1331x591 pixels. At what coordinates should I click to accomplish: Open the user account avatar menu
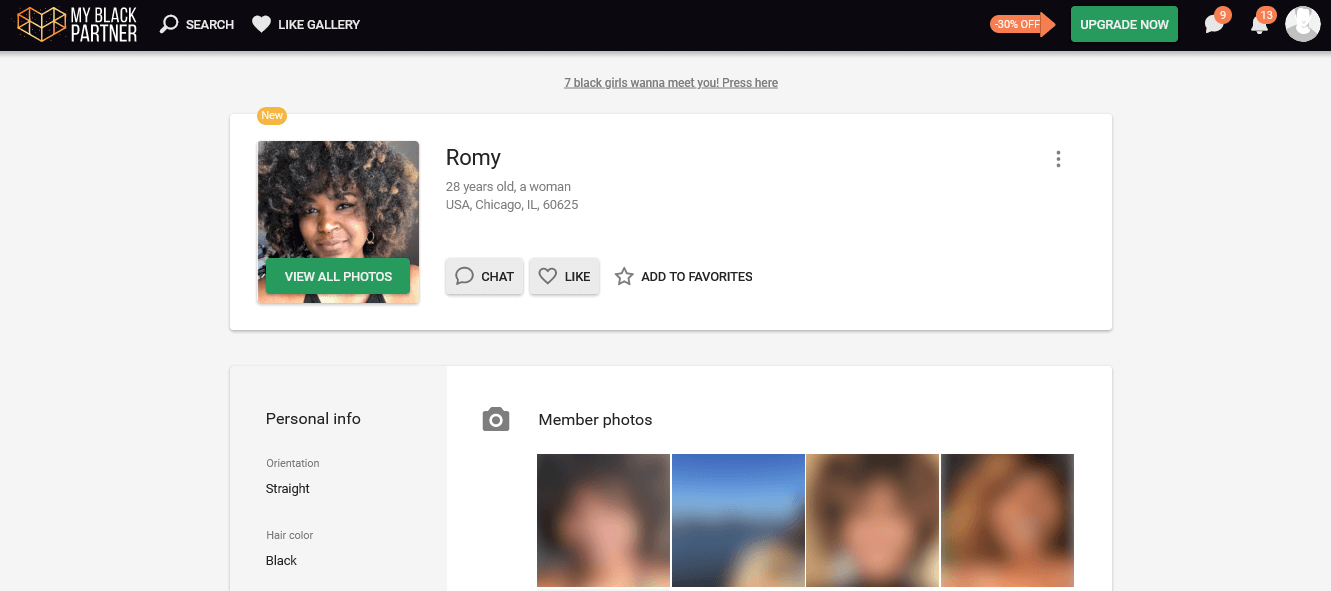pyautogui.click(x=1303, y=24)
